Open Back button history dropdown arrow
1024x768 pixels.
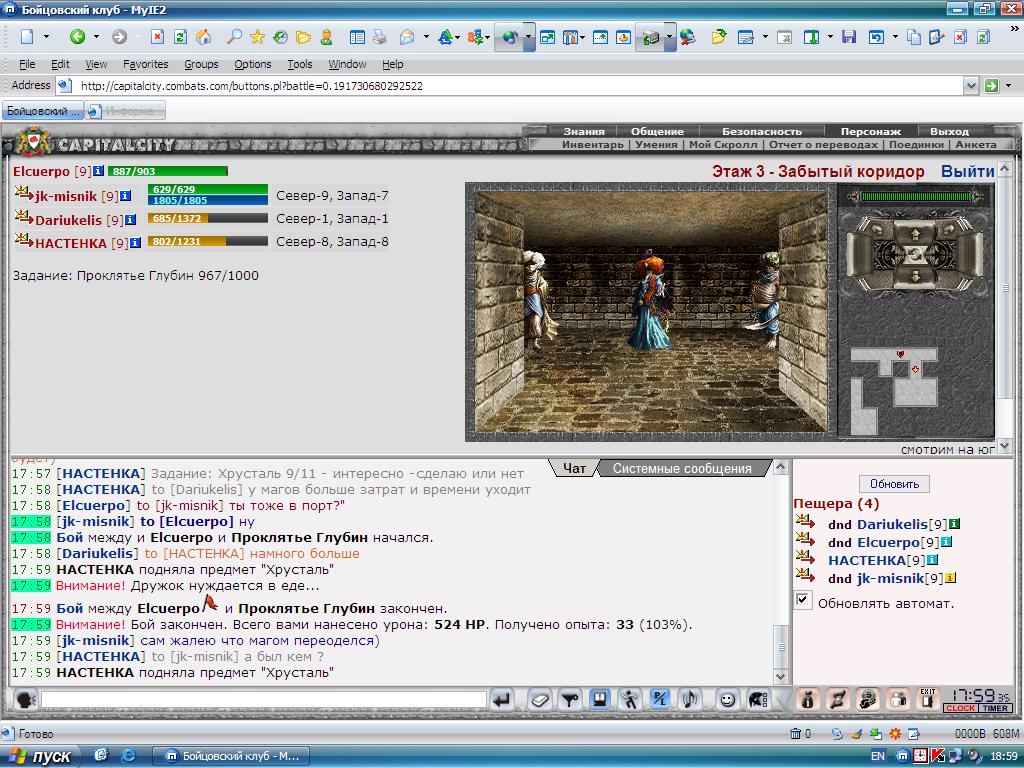tap(96, 37)
